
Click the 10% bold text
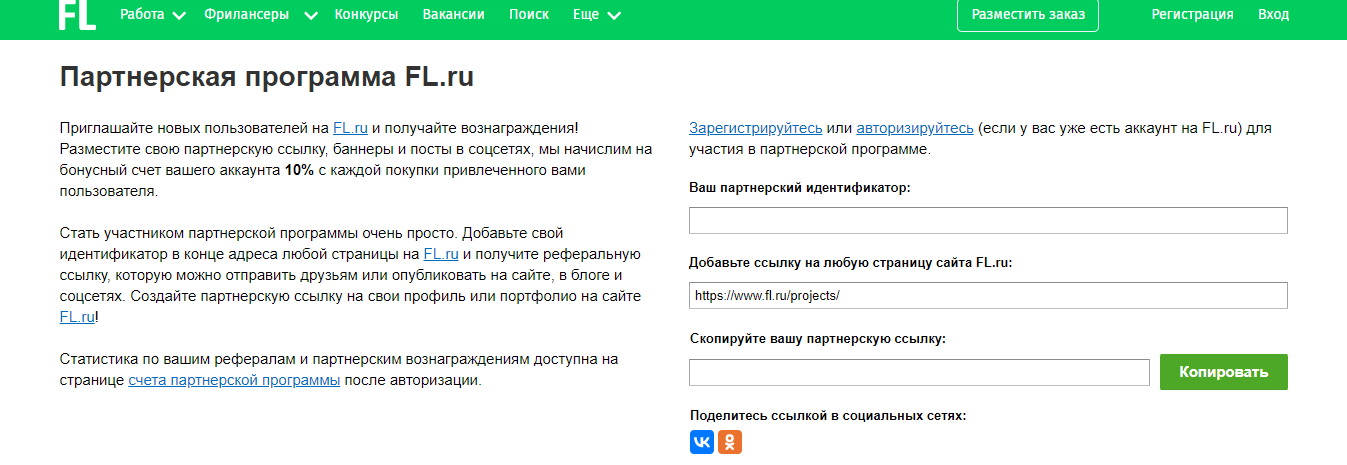(x=299, y=170)
